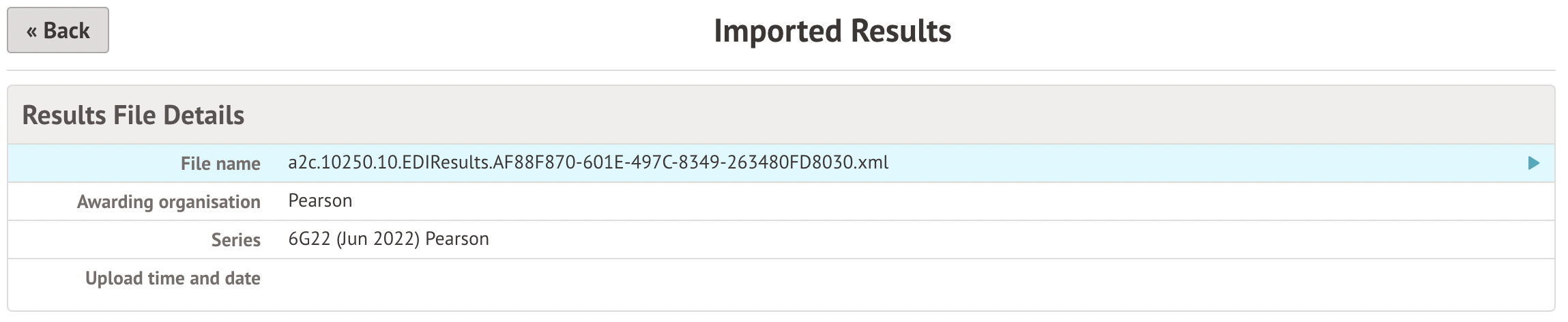Click the teal arrow on File name row
Screen dimensions: 1568x322
point(1533,163)
